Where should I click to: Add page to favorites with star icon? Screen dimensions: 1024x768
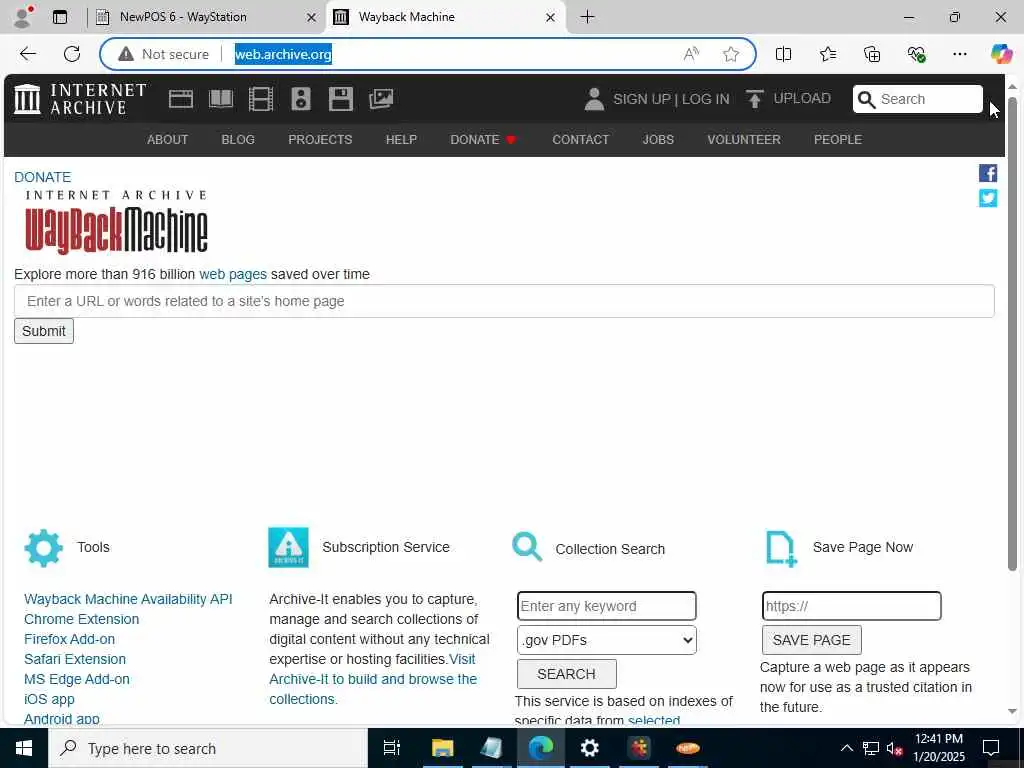[x=731, y=54]
